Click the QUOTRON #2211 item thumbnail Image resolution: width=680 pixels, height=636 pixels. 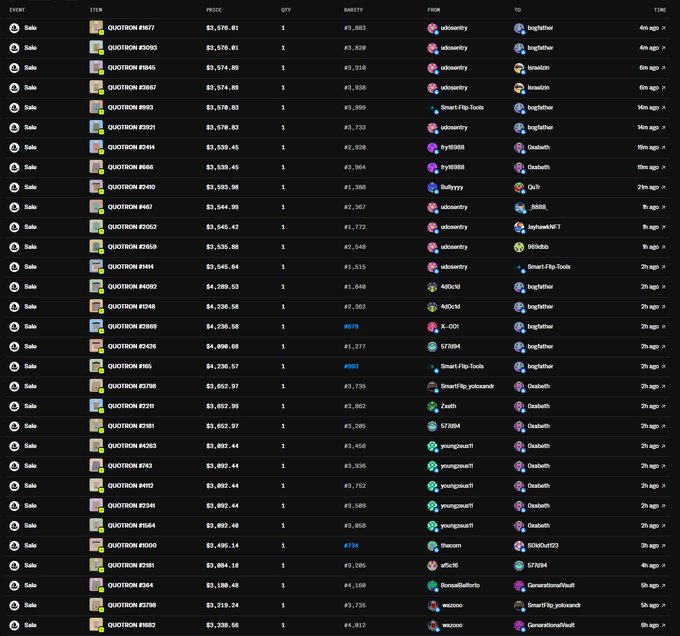(x=96, y=406)
